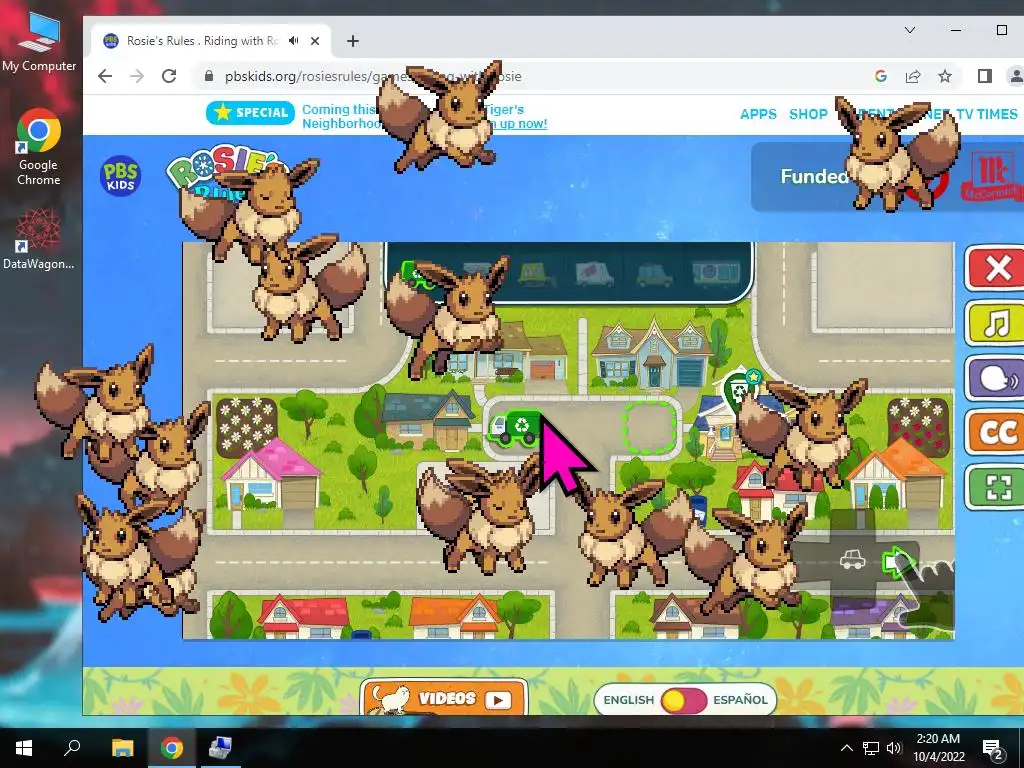Click the address bar URL
1024x768 pixels.
pyautogui.click(x=373, y=76)
